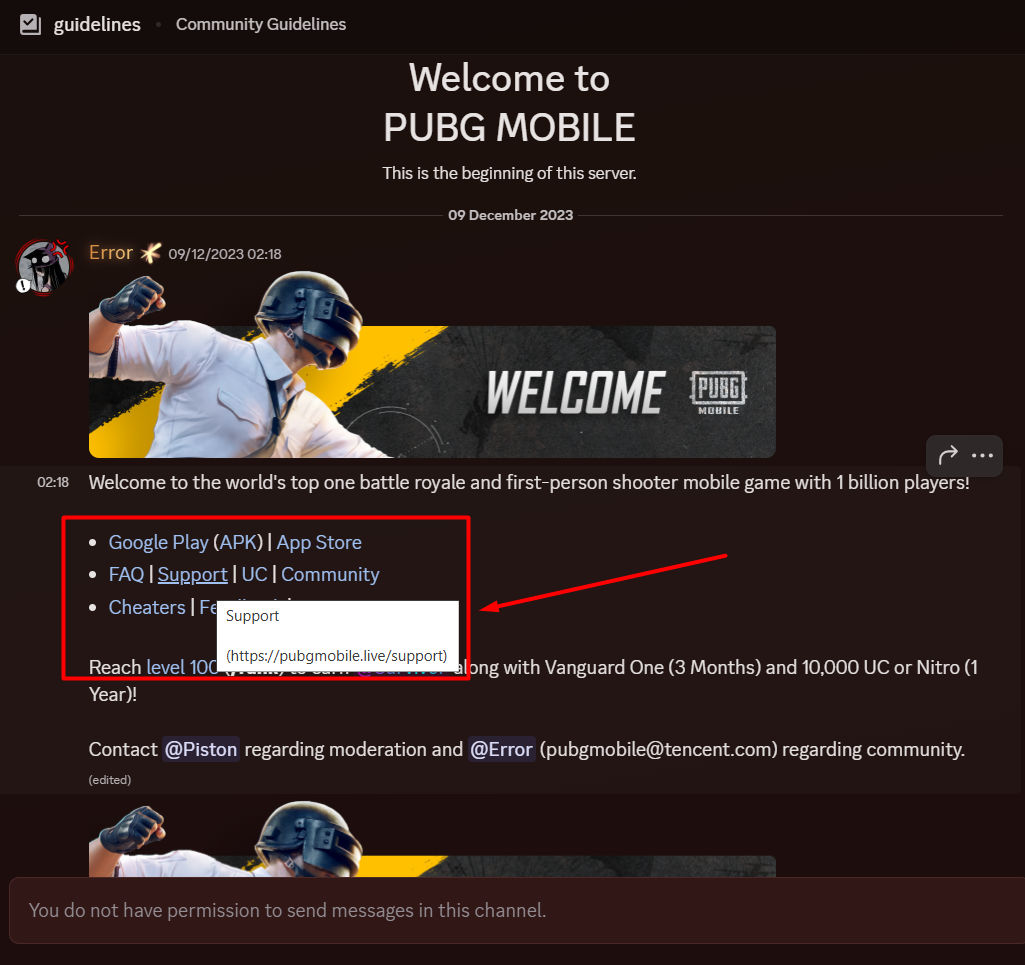
Task: Click the level 100 link
Action: pyautogui.click(x=182, y=667)
